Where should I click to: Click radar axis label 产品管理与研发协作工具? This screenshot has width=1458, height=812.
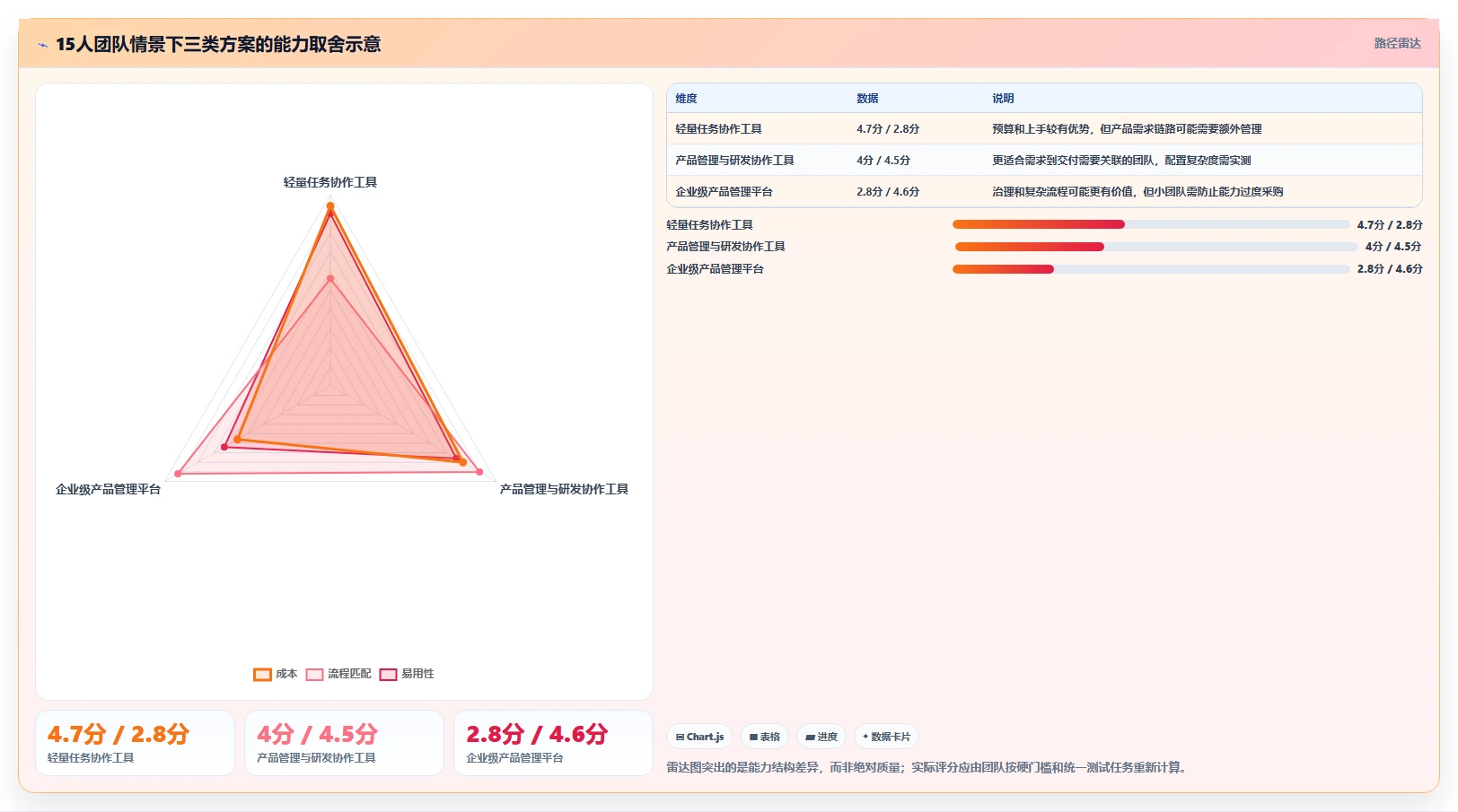coord(564,489)
